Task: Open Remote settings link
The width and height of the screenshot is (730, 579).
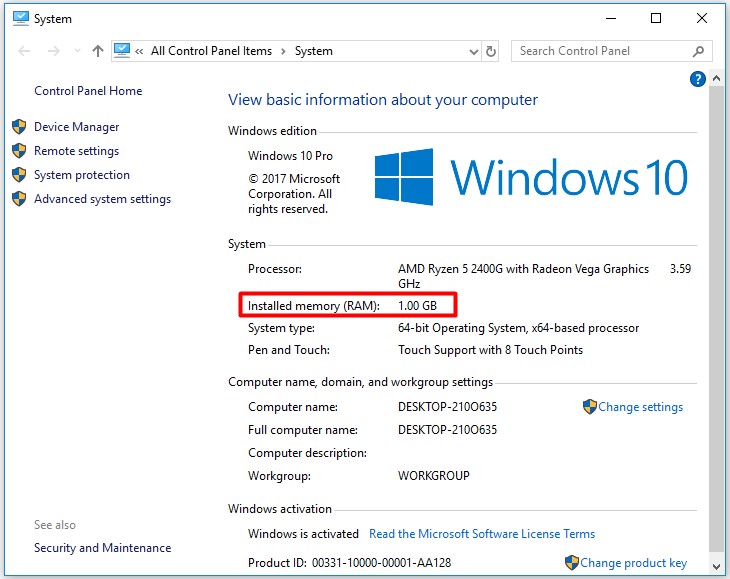Action: point(76,151)
